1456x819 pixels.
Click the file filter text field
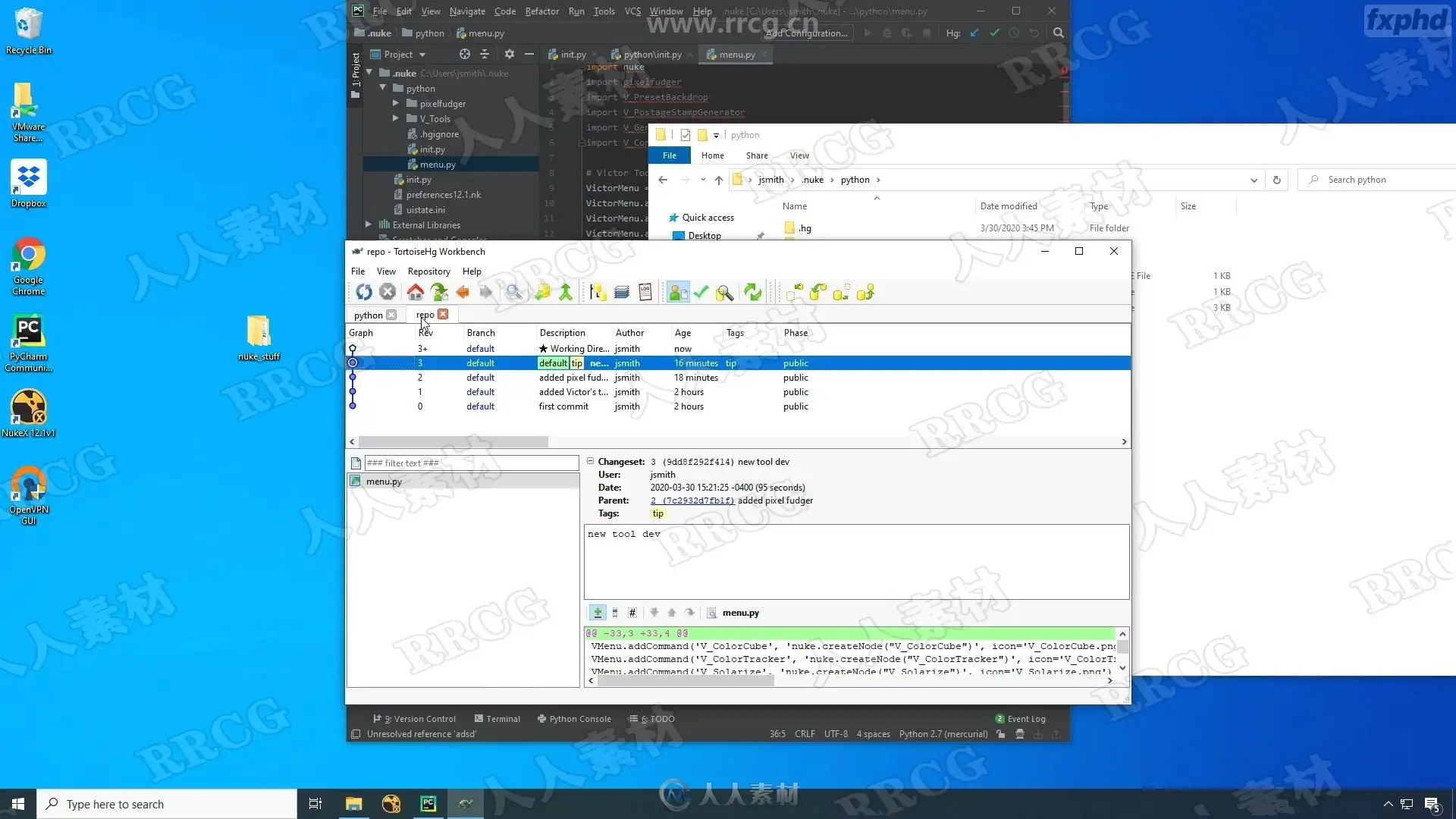coord(471,463)
